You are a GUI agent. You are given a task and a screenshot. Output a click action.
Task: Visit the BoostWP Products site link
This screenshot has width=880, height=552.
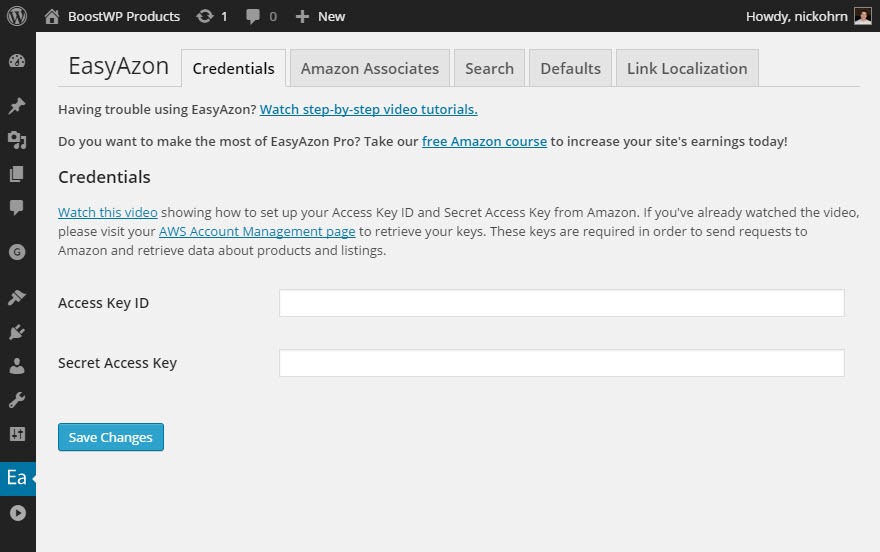tap(124, 17)
